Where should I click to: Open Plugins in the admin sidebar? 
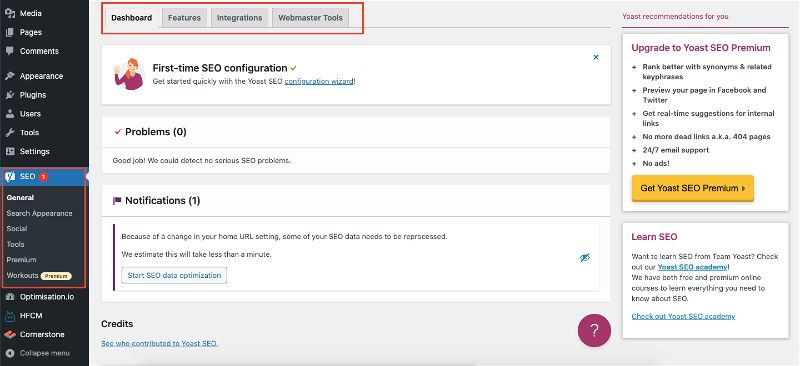pos(33,95)
